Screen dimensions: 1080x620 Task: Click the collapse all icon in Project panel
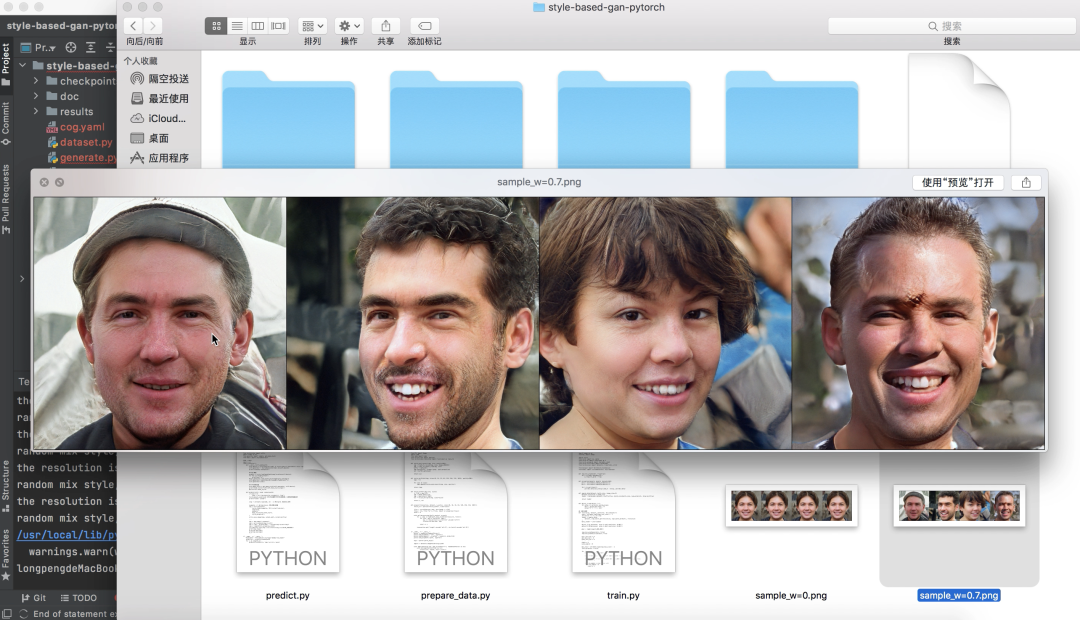click(110, 48)
